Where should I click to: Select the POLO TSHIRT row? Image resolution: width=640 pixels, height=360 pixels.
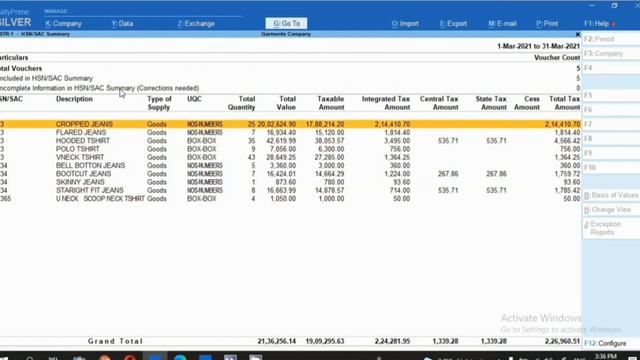pyautogui.click(x=290, y=149)
